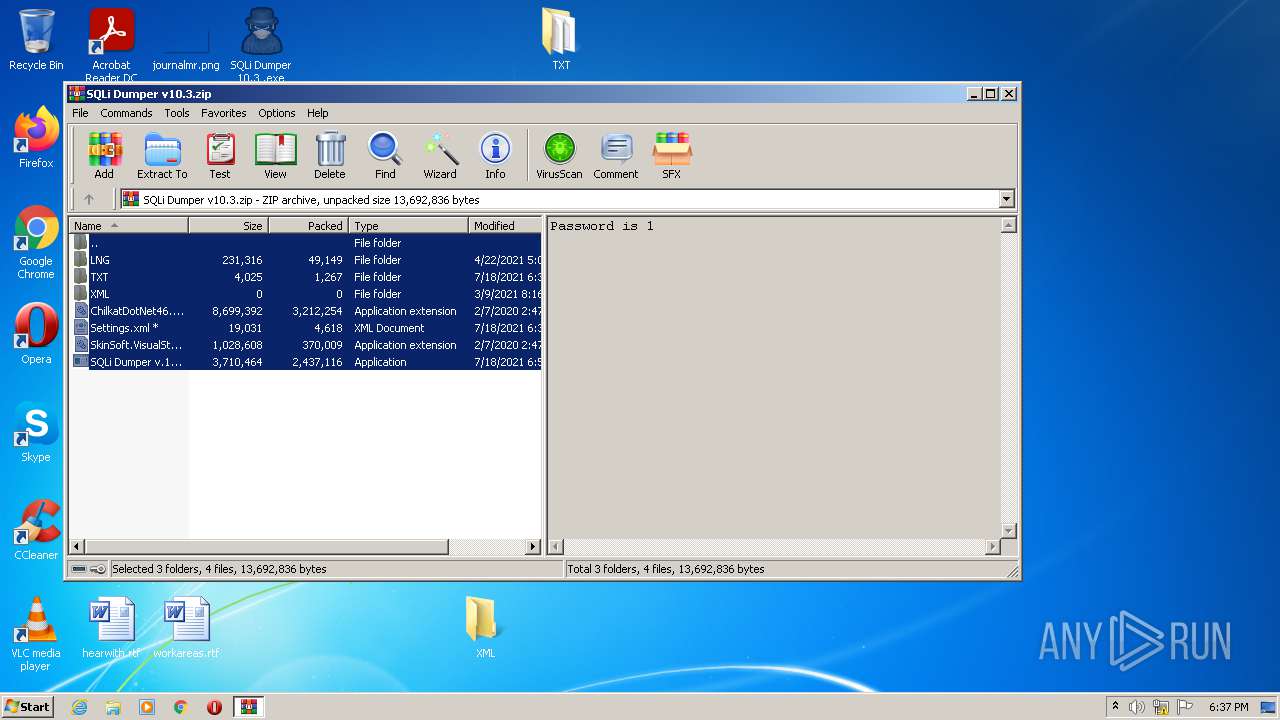The width and height of the screenshot is (1280, 720).
Task: Select the LNG folder row
Action: [305, 260]
